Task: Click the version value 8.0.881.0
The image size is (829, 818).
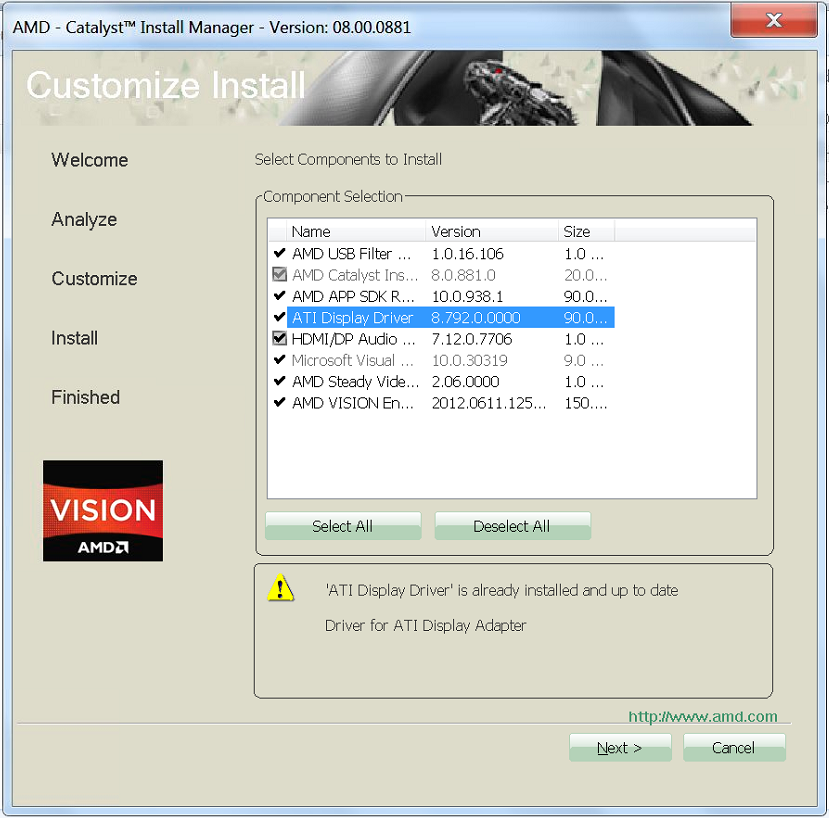Action: tap(464, 275)
